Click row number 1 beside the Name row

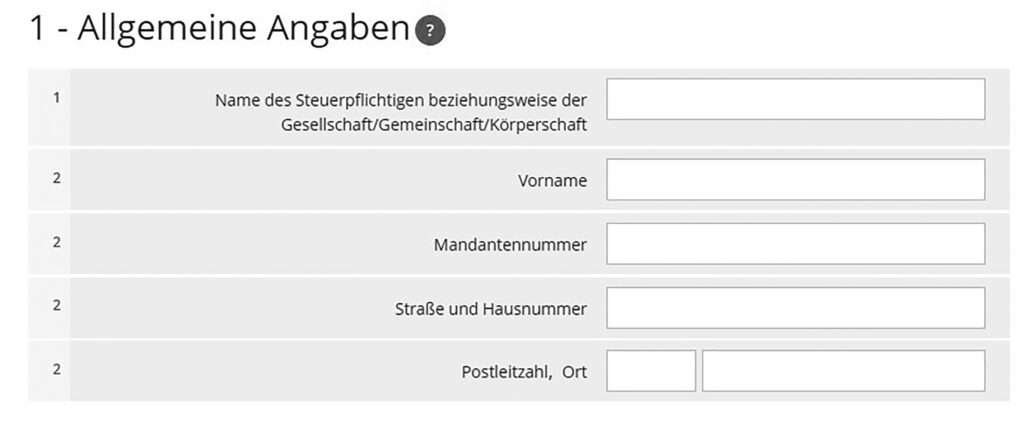pyautogui.click(x=57, y=98)
